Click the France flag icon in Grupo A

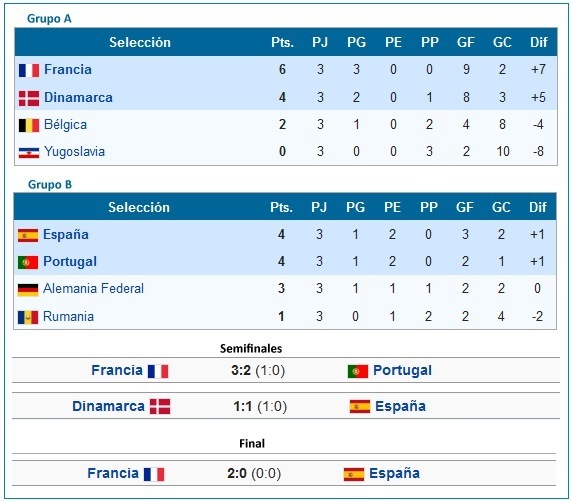point(29,70)
